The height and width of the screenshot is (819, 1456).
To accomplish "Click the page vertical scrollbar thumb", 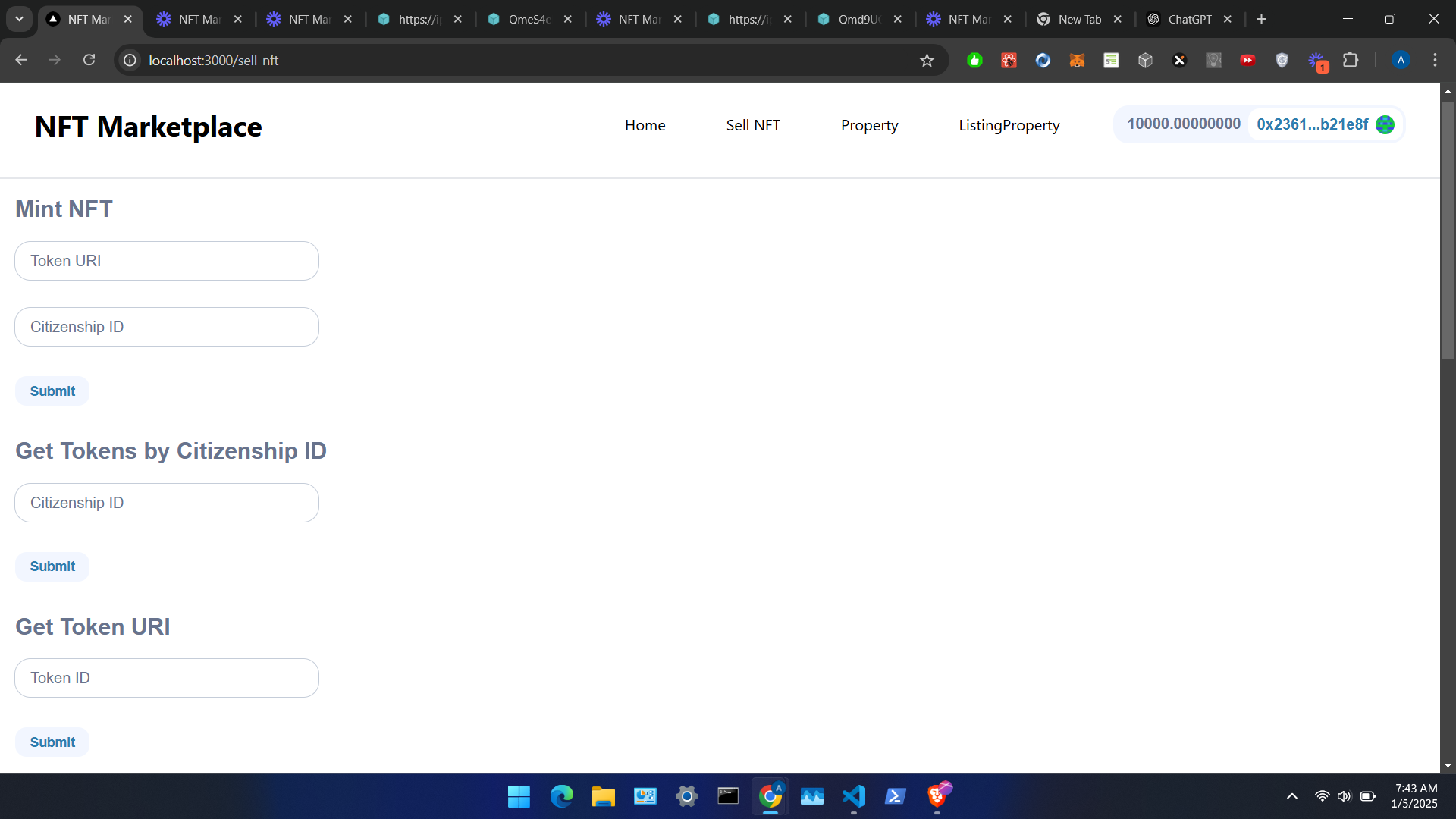I will pyautogui.click(x=1448, y=227).
